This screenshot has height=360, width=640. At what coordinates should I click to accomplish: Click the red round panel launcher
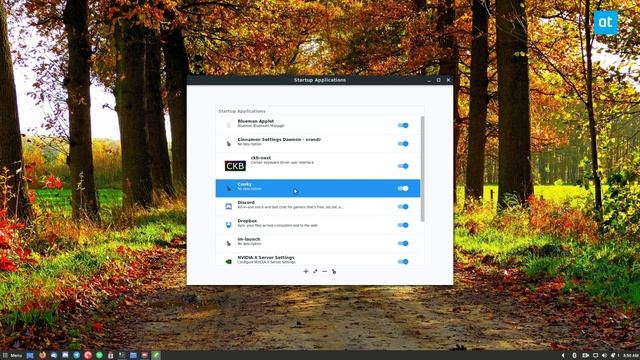click(x=88, y=355)
